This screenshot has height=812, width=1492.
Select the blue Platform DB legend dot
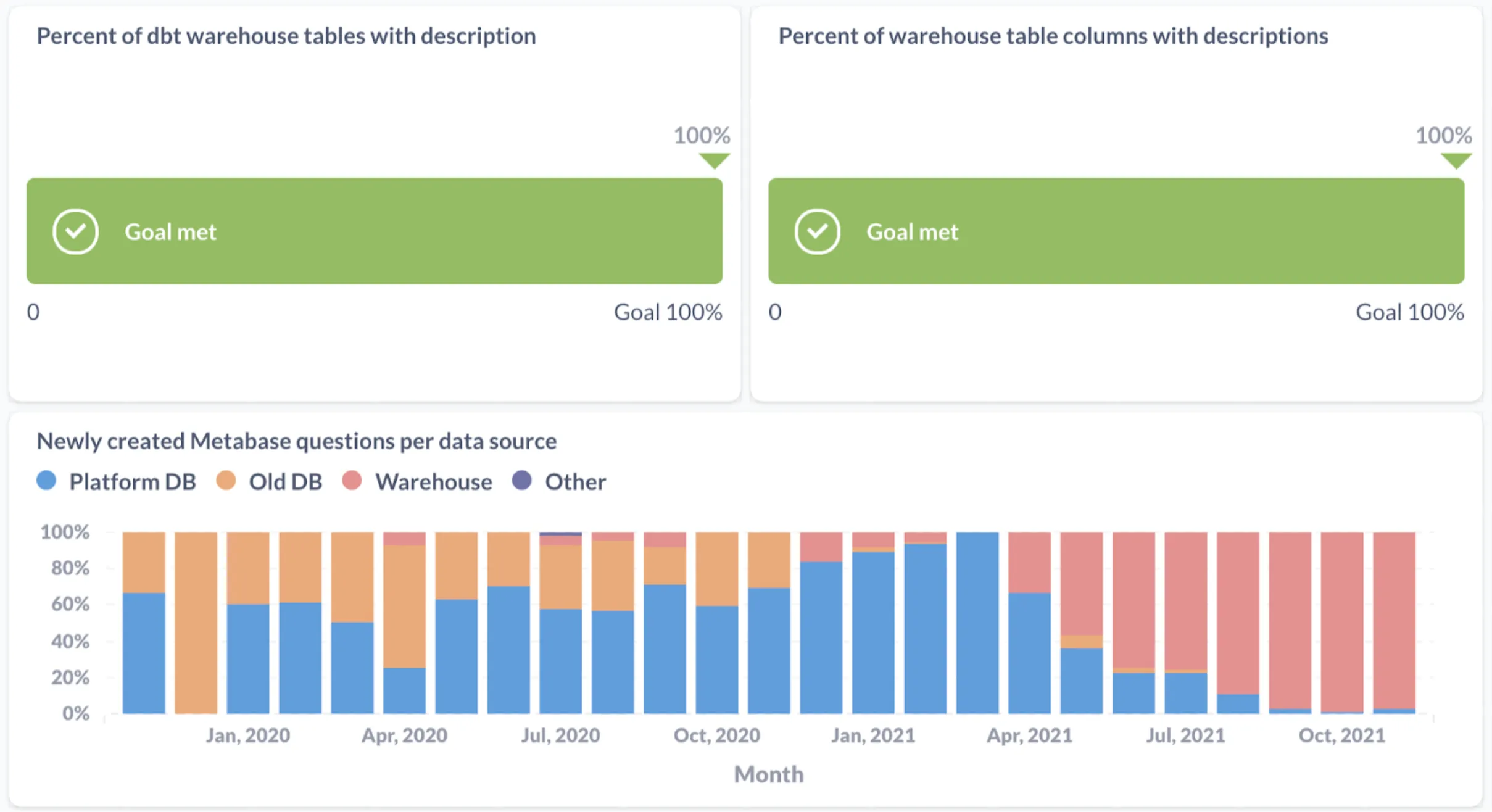coord(46,481)
